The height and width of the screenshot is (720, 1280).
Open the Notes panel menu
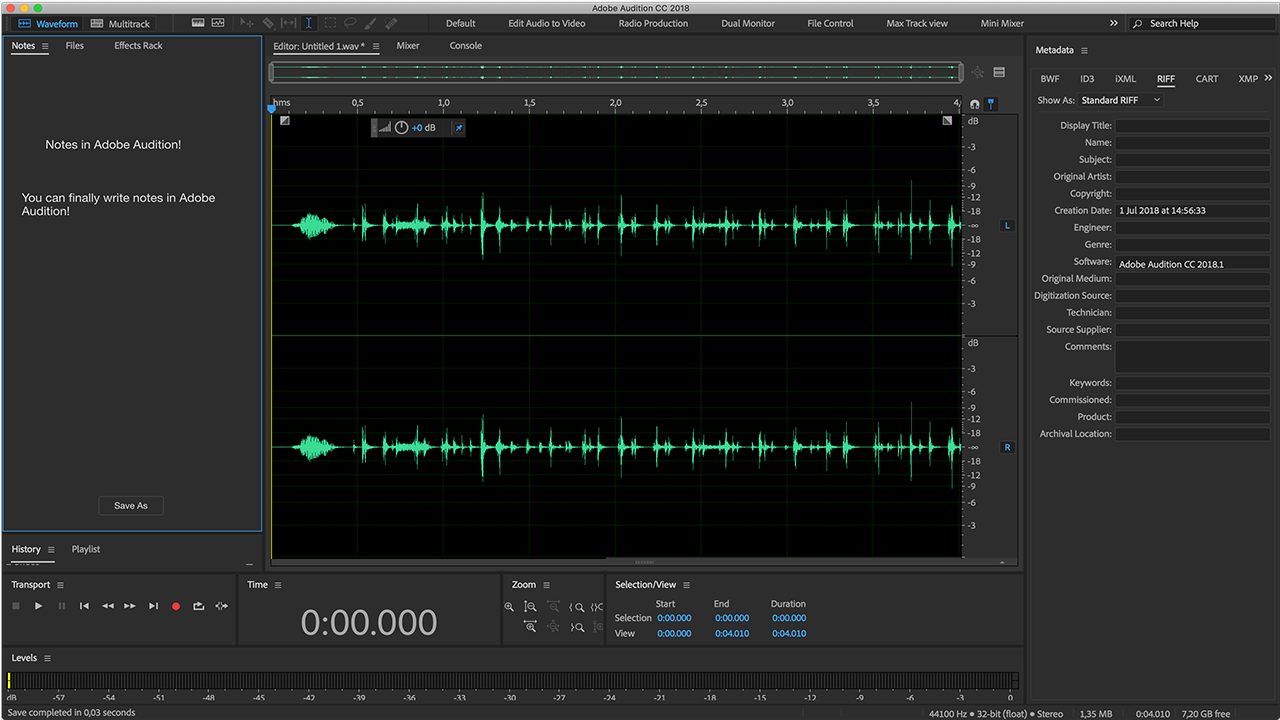coord(46,45)
